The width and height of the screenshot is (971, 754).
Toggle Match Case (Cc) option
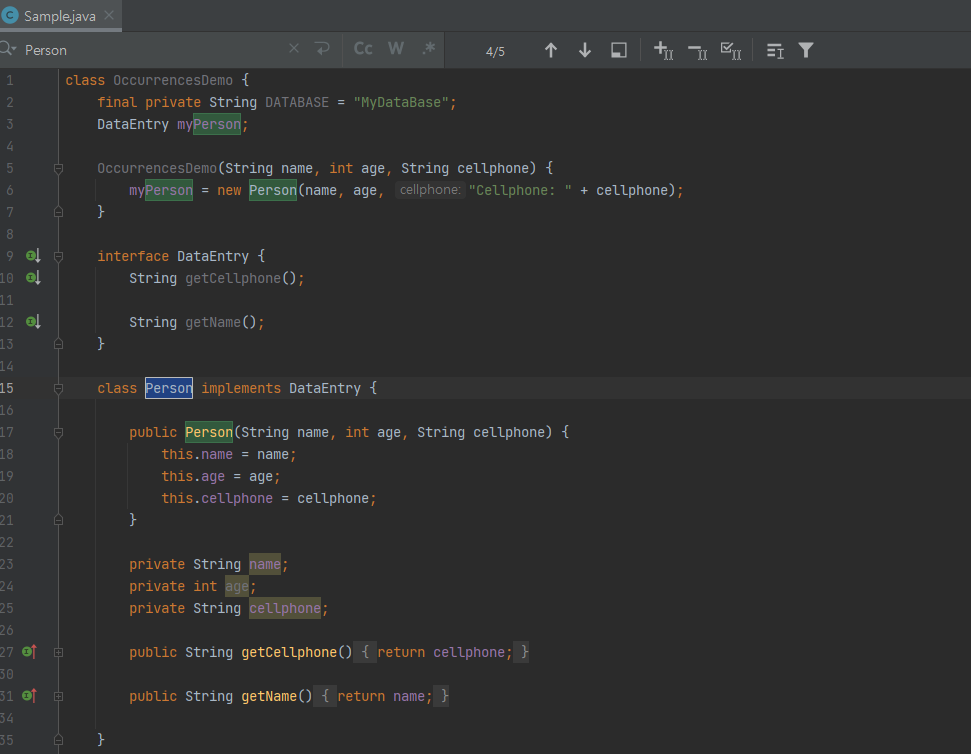[363, 49]
